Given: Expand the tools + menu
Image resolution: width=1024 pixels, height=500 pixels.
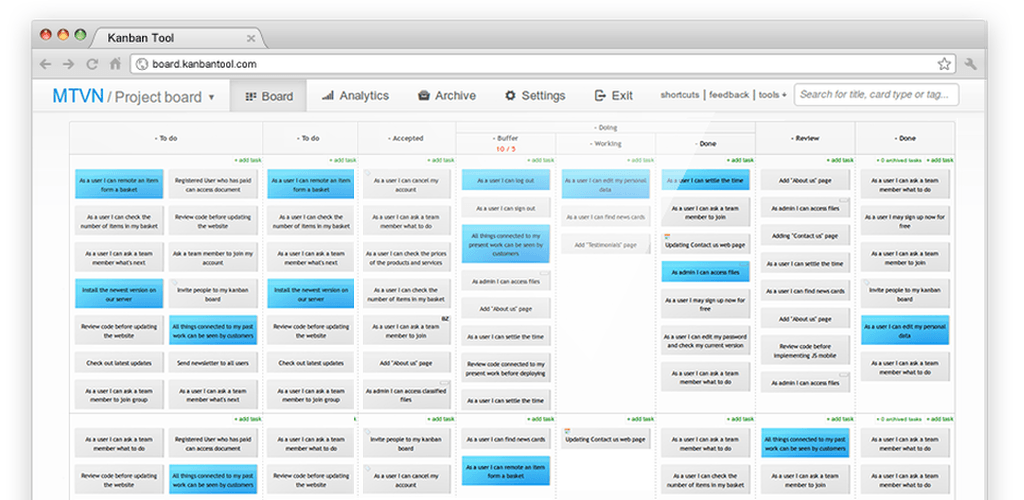Looking at the screenshot, I should [773, 95].
